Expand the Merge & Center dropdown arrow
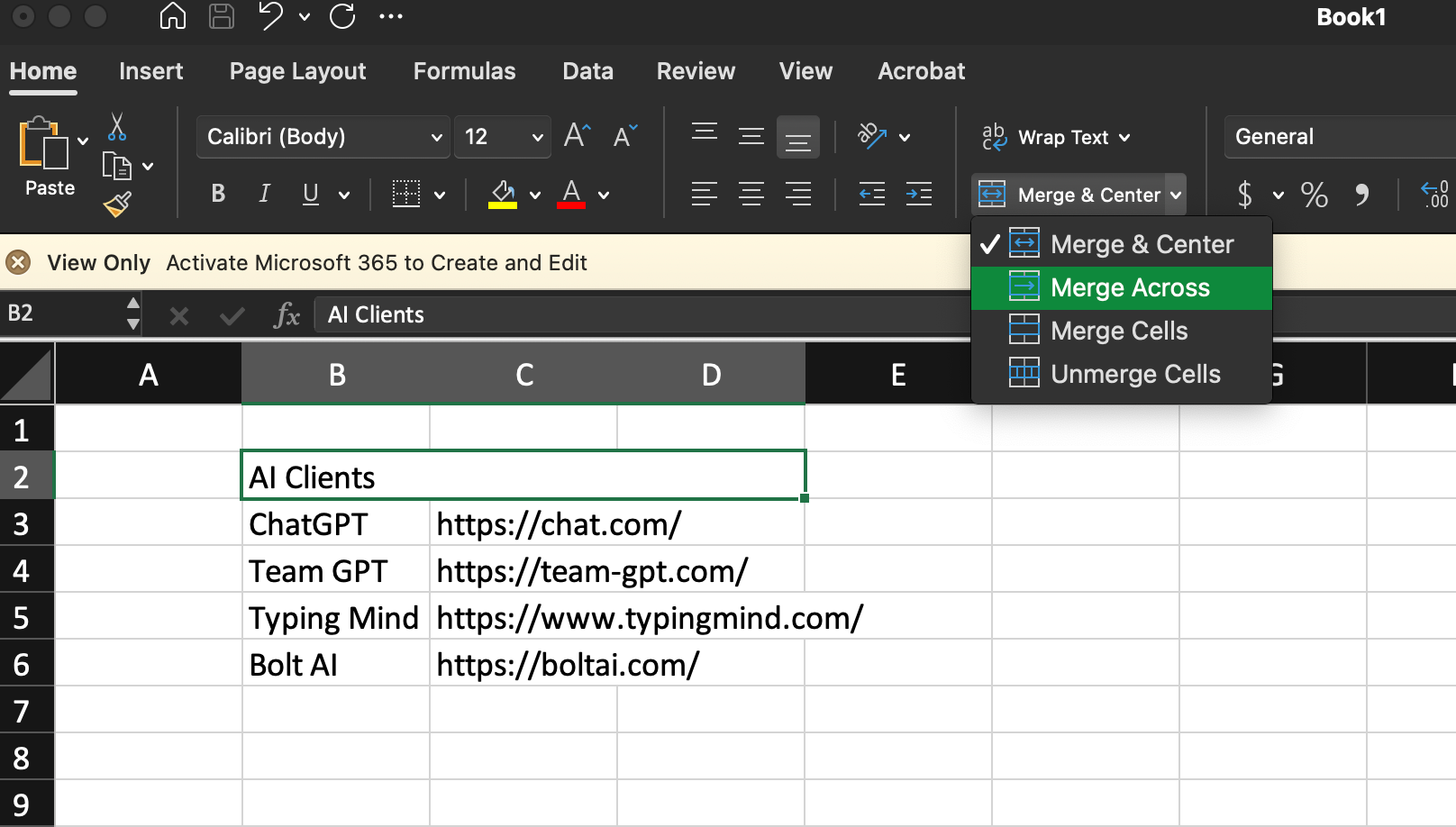The width and height of the screenshot is (1456, 827). coord(1176,195)
